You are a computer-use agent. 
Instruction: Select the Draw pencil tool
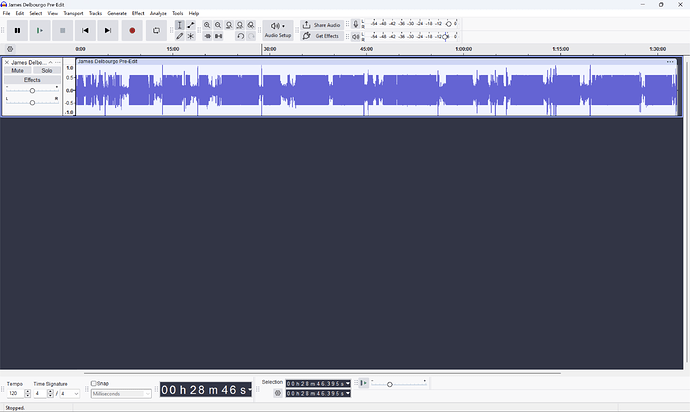[180, 36]
